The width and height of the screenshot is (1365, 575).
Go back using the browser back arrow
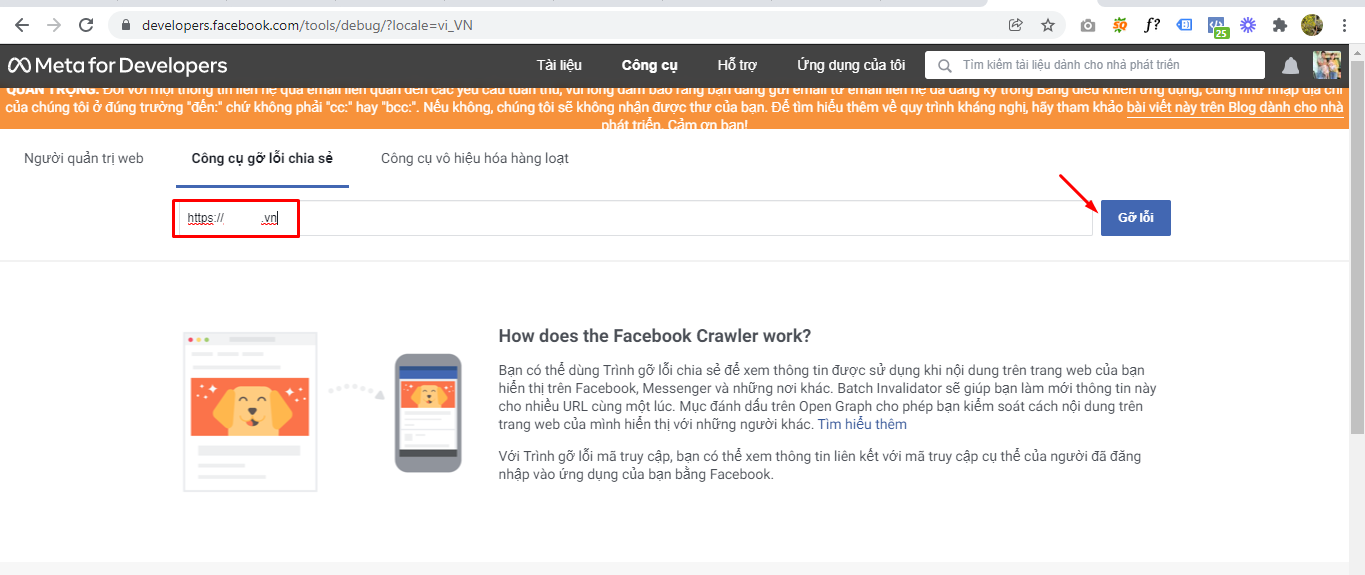coord(22,25)
